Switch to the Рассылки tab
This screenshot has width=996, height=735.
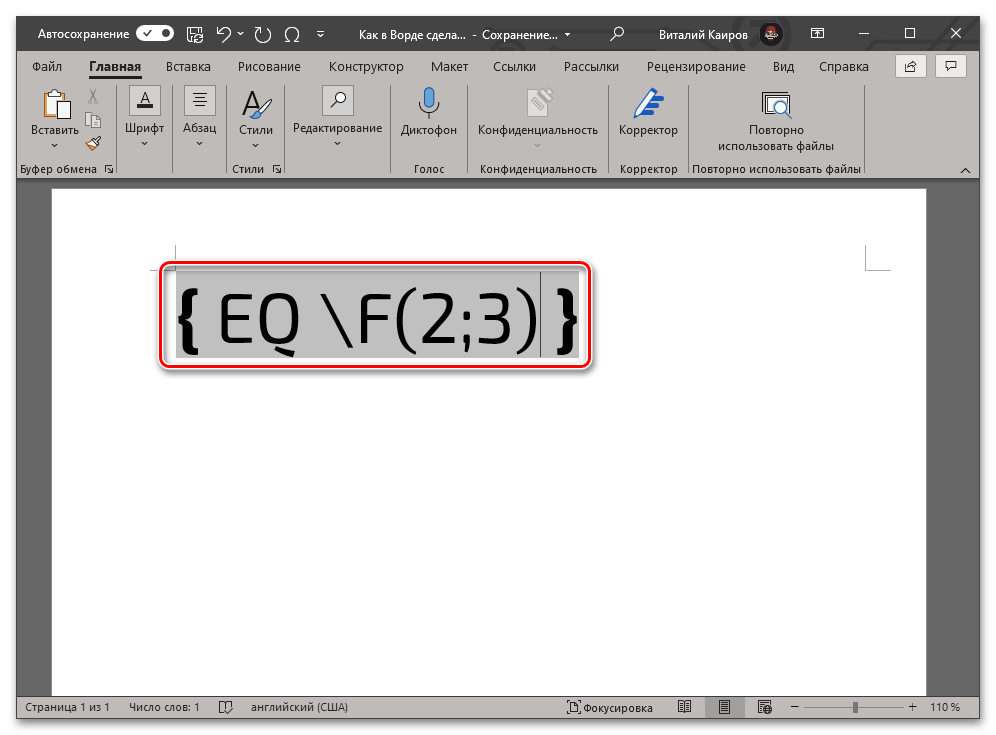(591, 66)
